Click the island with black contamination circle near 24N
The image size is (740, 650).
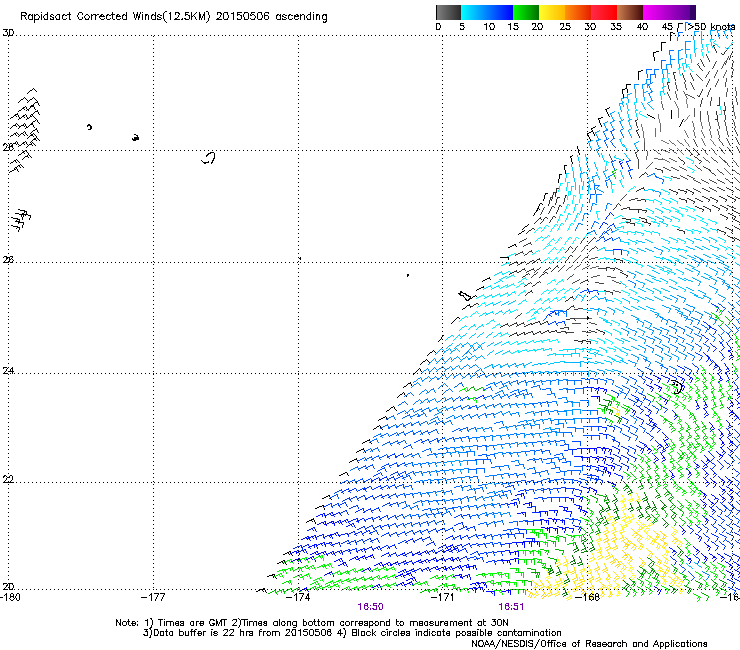click(677, 387)
